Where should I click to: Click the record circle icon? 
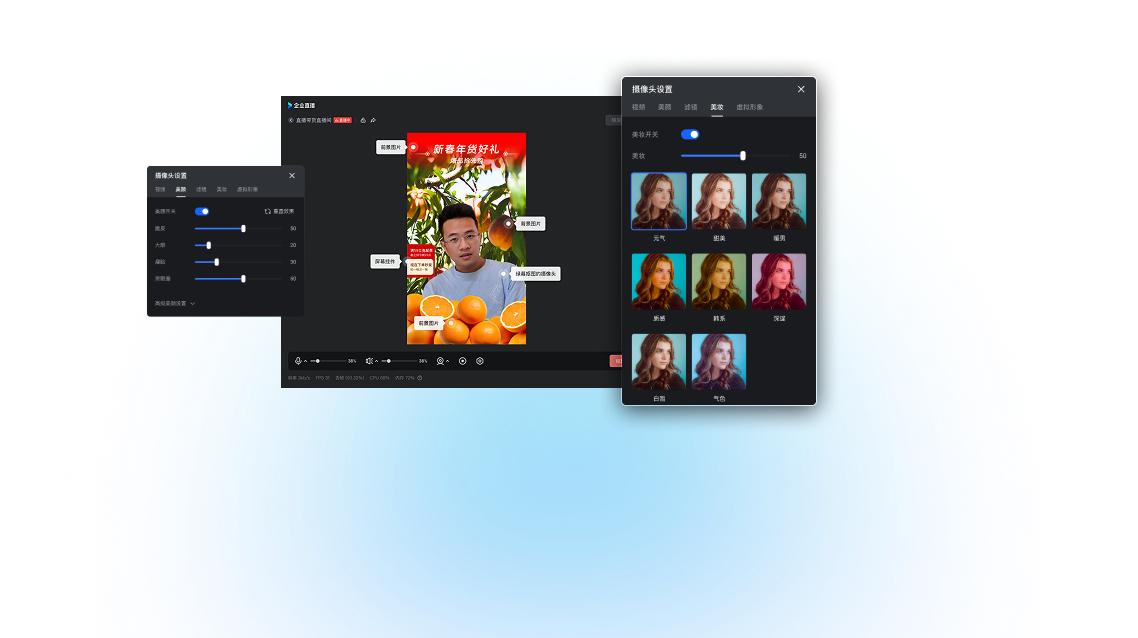coord(463,360)
